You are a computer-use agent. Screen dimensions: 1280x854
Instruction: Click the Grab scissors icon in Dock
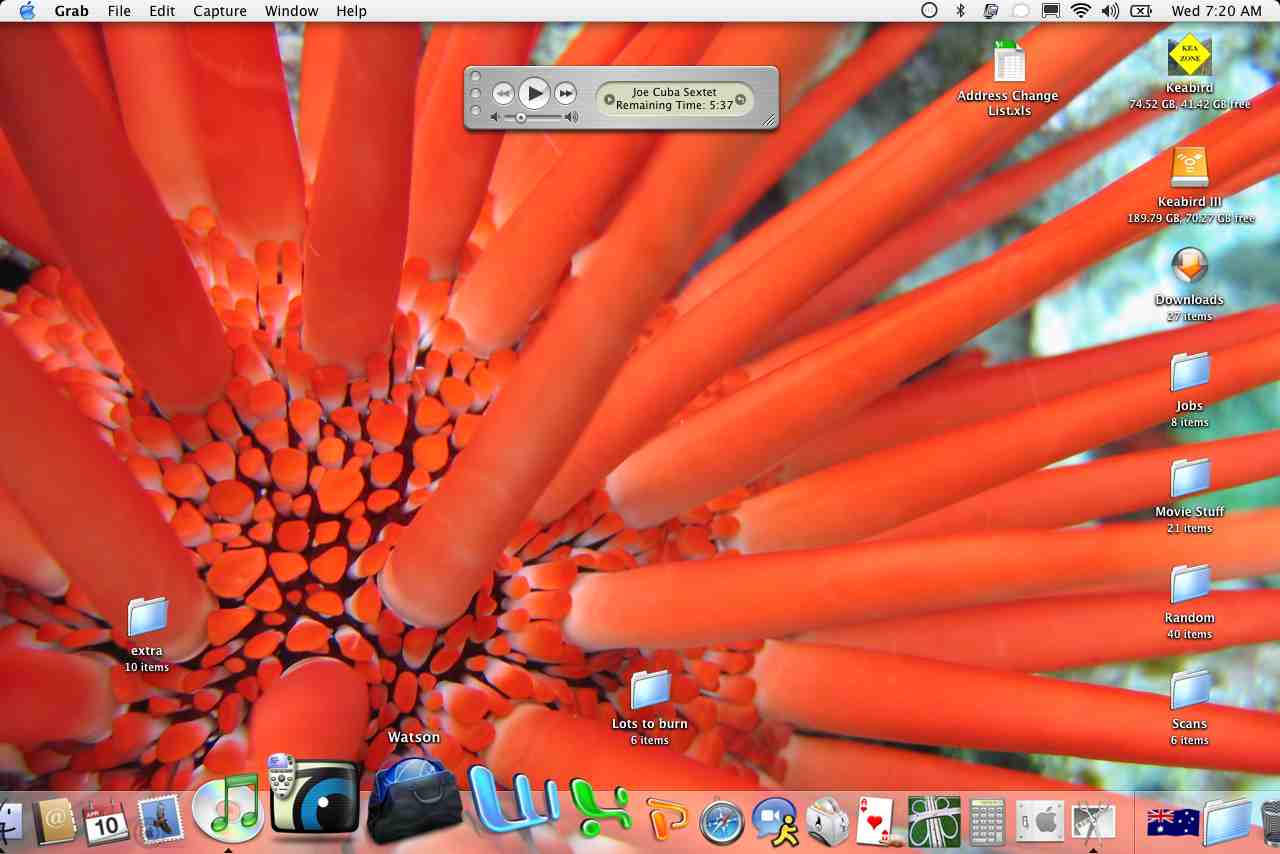point(1094,822)
